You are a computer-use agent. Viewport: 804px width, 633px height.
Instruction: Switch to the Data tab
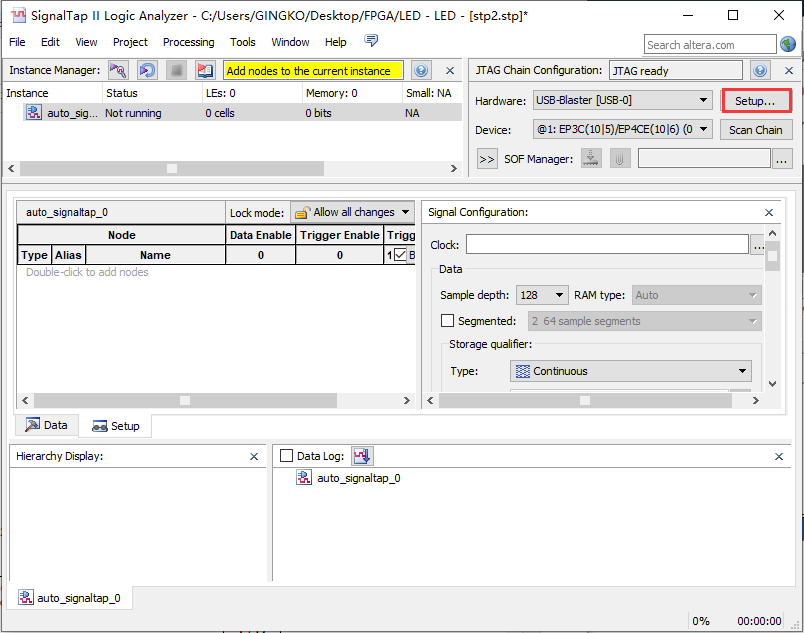pos(46,425)
